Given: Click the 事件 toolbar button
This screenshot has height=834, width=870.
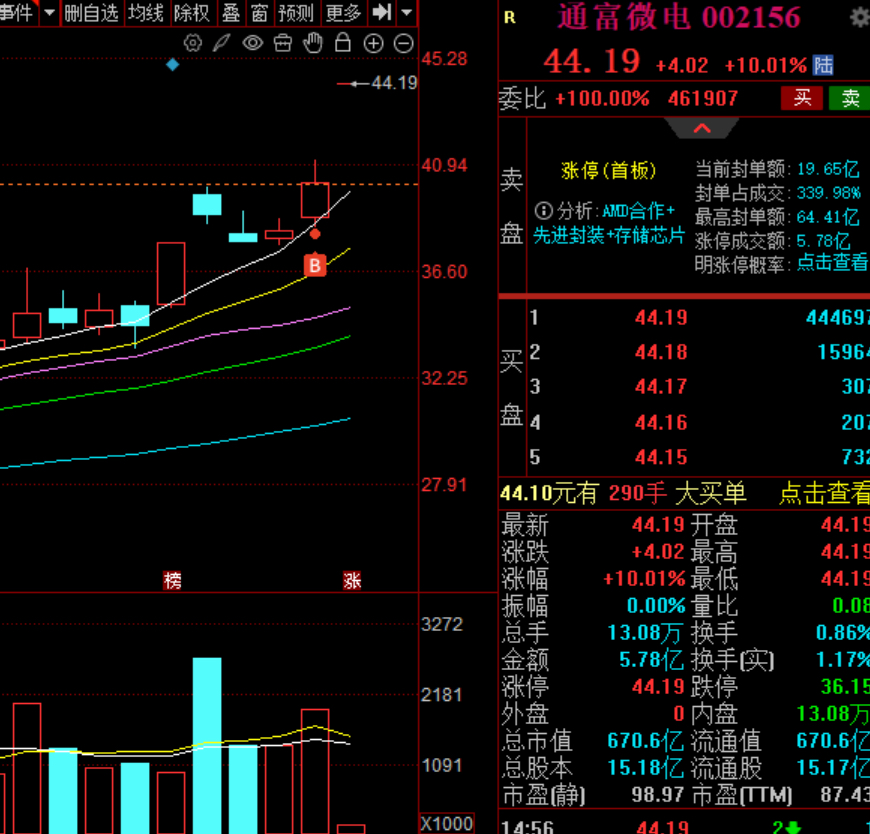Looking at the screenshot, I should click(x=17, y=12).
